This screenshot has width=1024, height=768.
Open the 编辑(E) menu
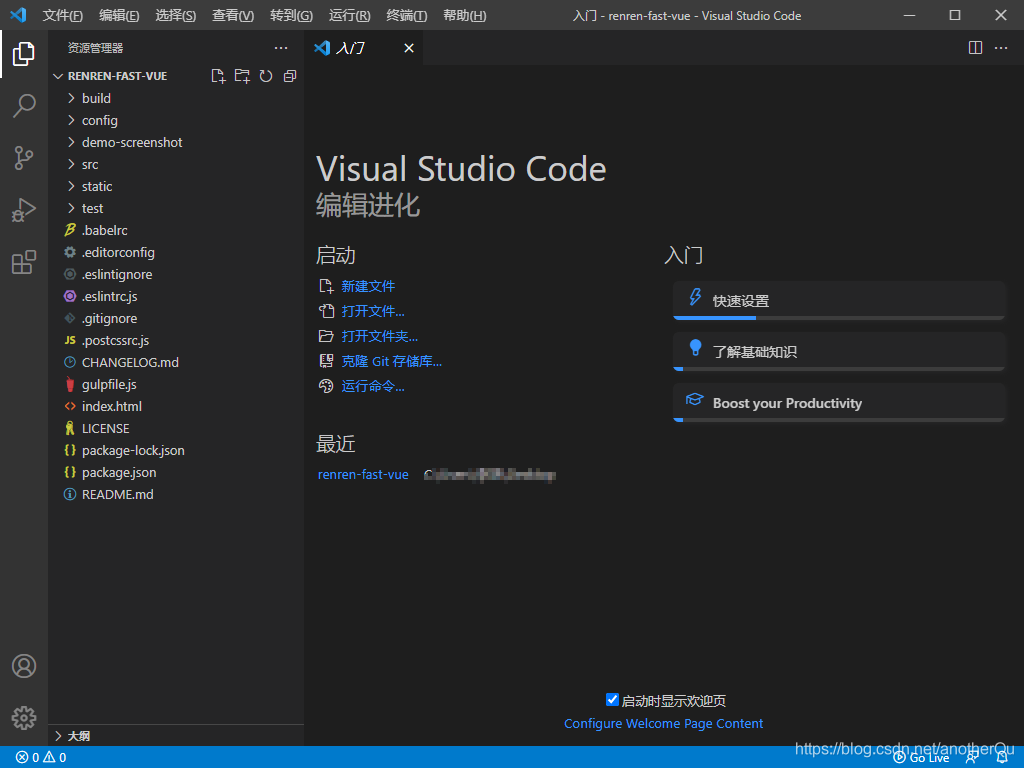point(119,15)
